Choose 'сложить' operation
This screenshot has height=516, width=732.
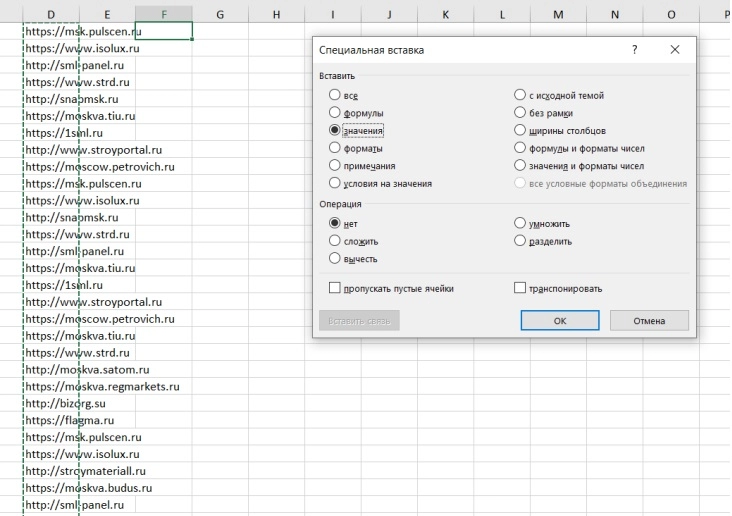click(334, 241)
